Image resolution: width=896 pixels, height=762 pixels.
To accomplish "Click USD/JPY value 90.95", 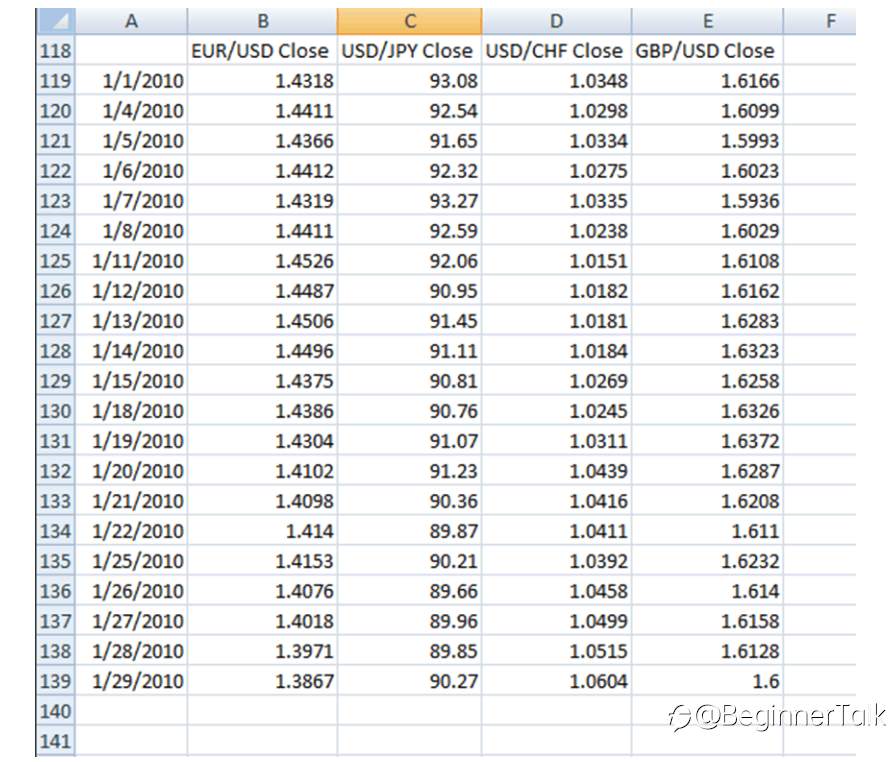I will [410, 291].
